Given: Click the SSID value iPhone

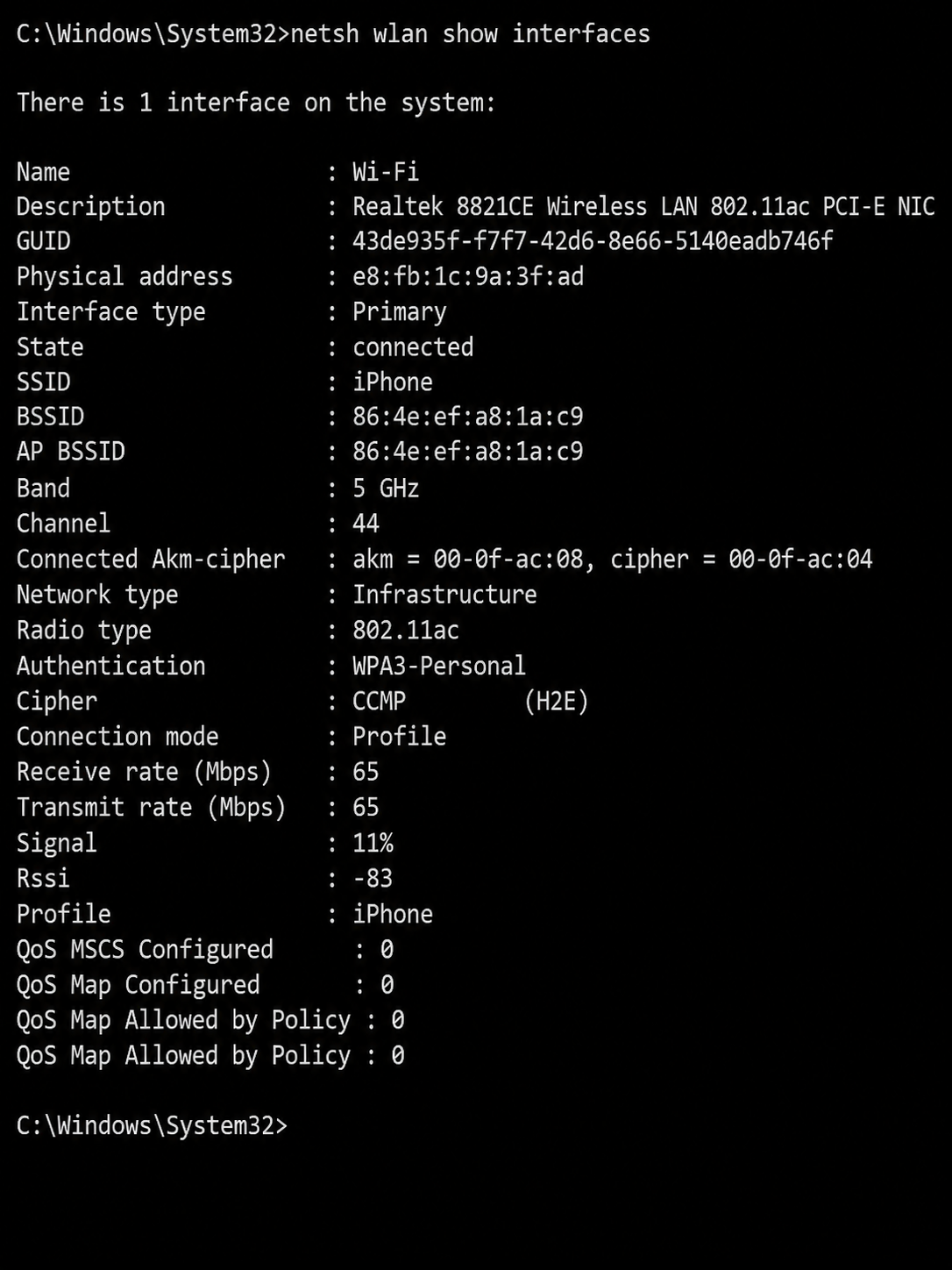Looking at the screenshot, I should 393,382.
